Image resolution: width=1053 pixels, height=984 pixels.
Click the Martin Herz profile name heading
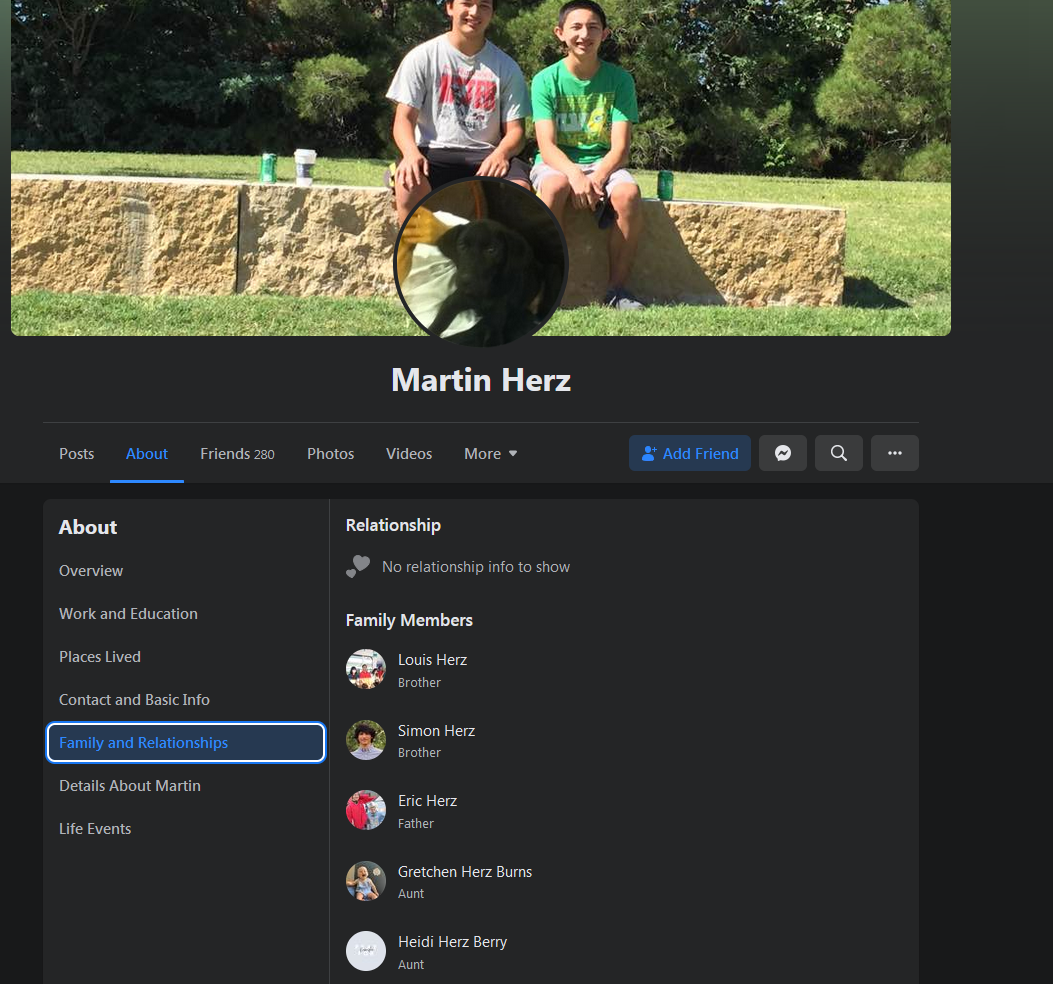481,380
